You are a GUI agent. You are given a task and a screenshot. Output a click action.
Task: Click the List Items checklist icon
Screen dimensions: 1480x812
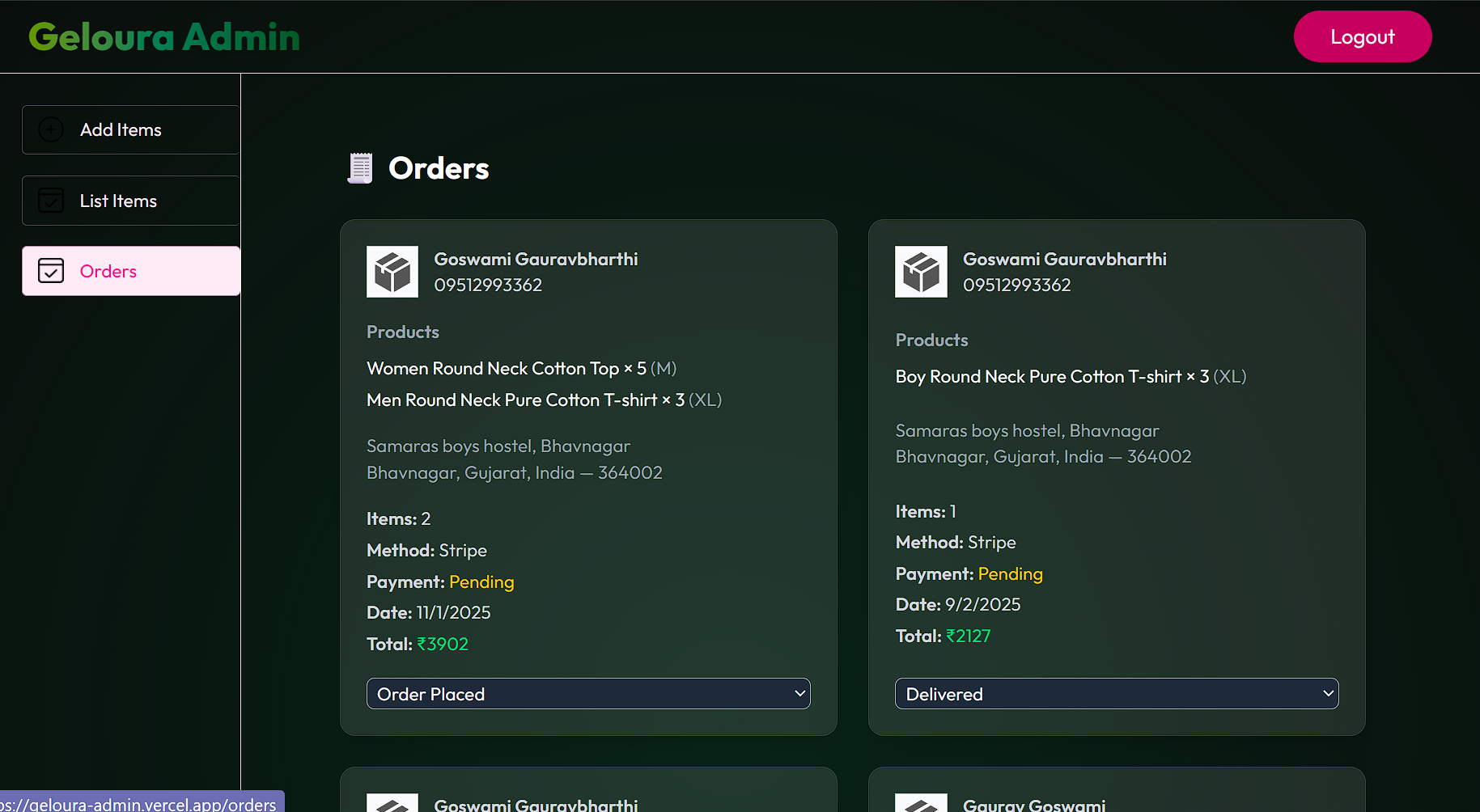pyautogui.click(x=51, y=201)
